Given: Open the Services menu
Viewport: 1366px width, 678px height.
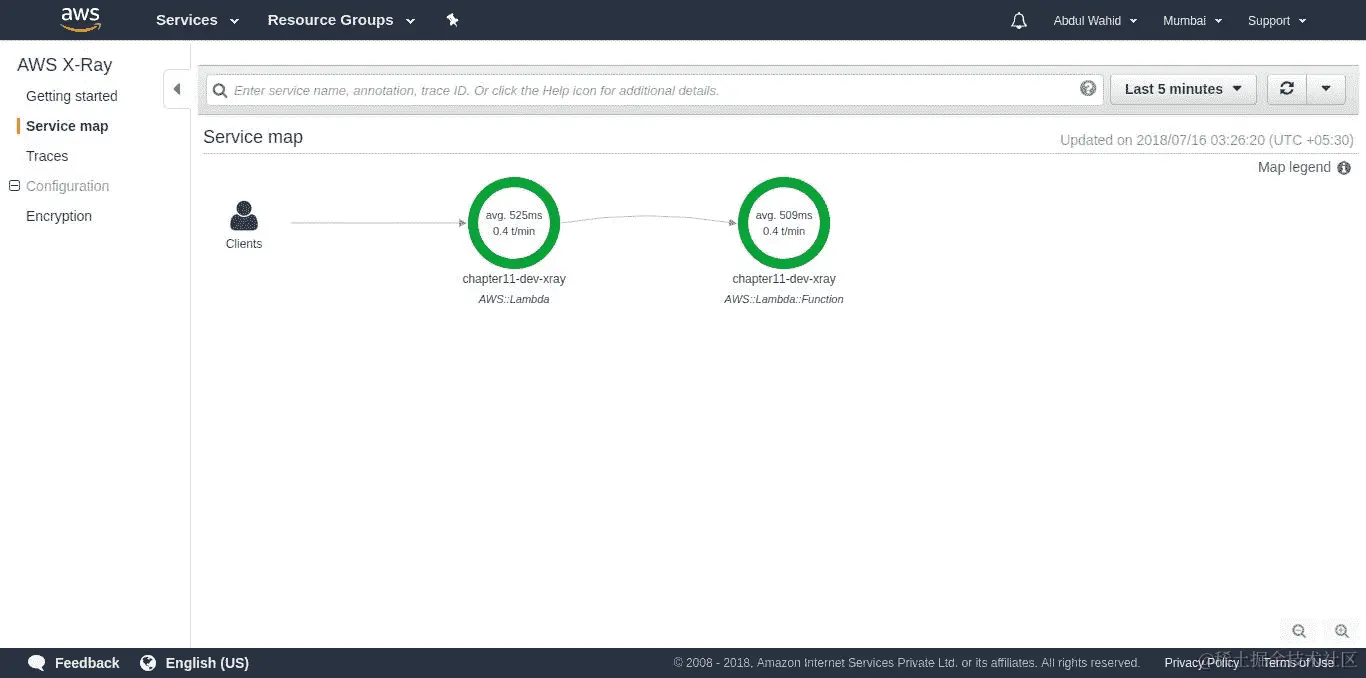Looking at the screenshot, I should tap(198, 20).
